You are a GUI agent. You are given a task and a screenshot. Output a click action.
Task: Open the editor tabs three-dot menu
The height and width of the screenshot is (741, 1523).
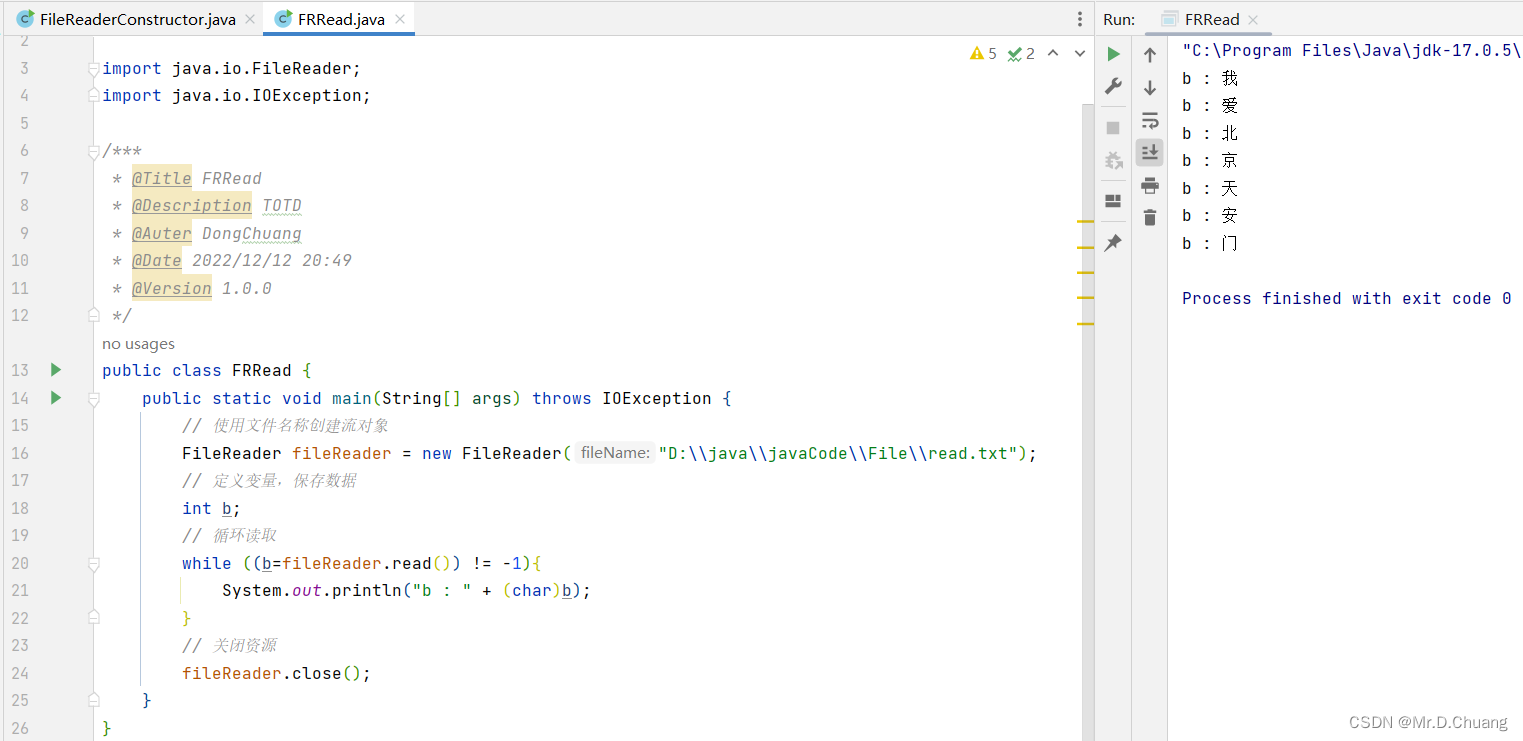pos(1079,19)
